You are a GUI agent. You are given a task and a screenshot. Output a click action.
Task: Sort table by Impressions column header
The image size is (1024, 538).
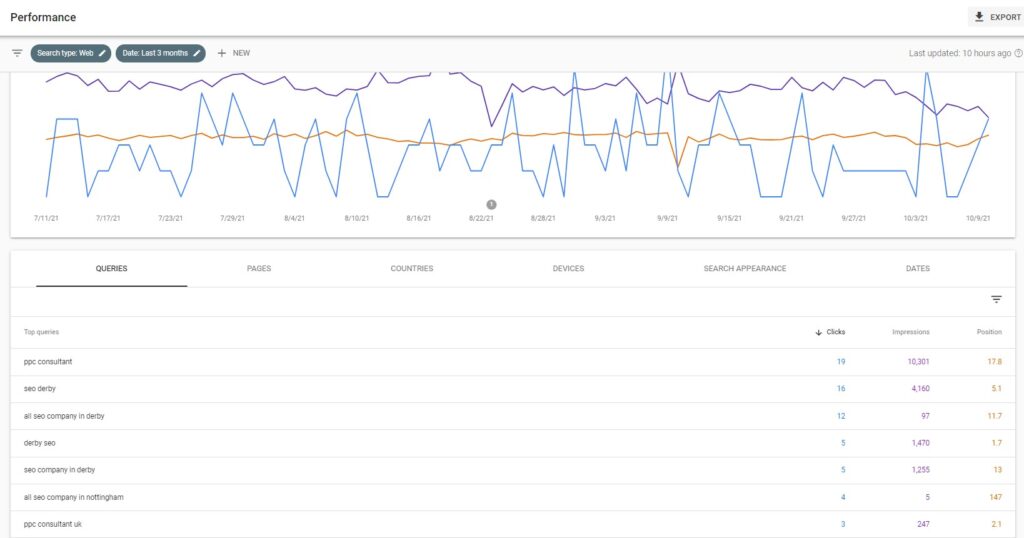(x=910, y=332)
